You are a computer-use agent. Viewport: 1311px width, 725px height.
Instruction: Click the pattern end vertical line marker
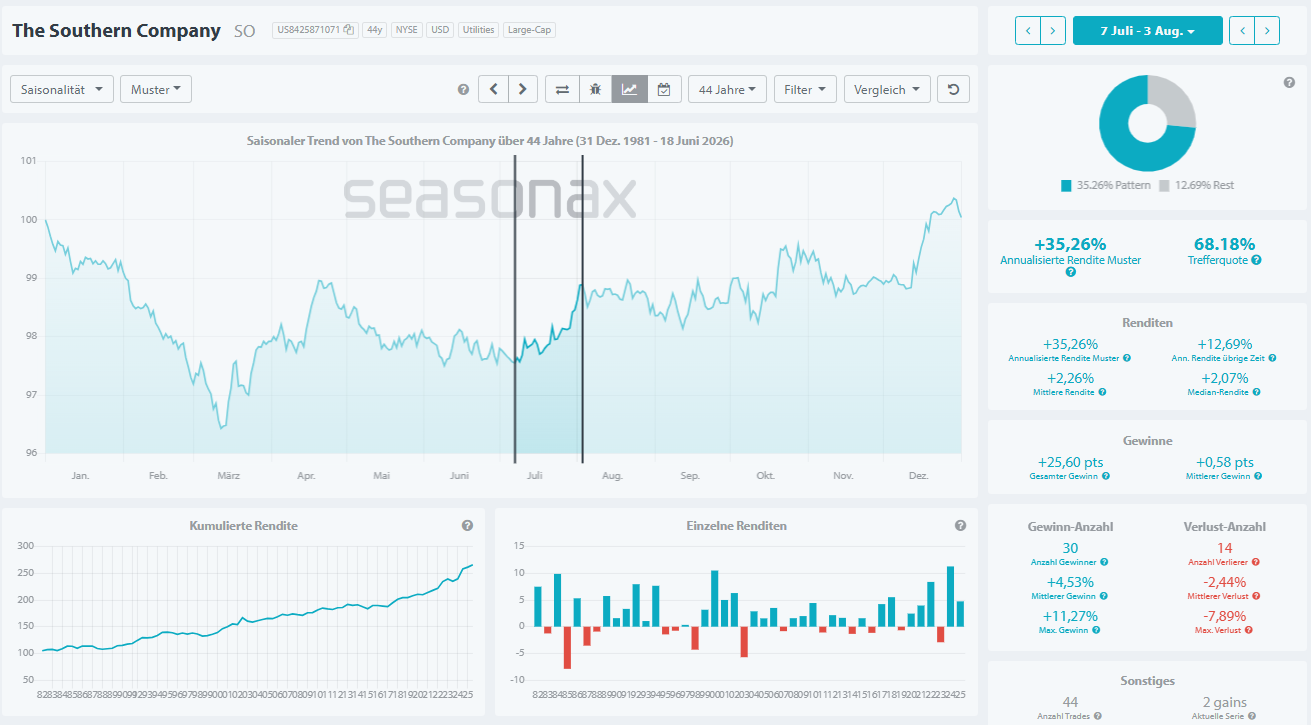pos(582,308)
